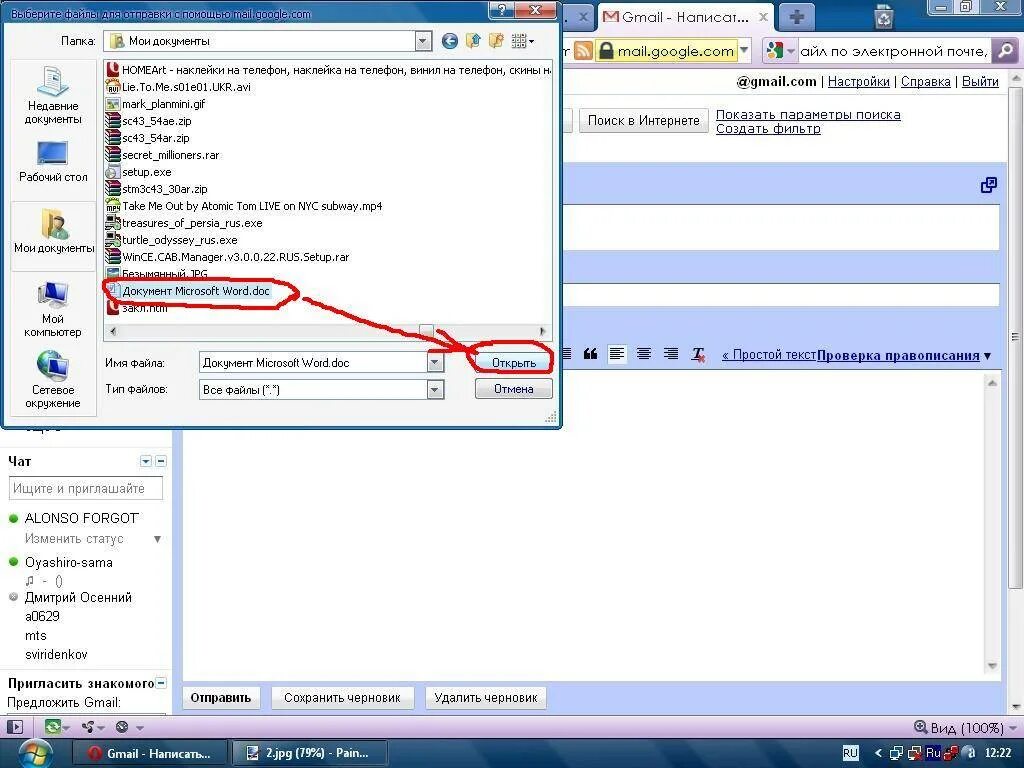Toggle the browser side panel icon at bottom left
This screenshot has width=1024, height=768.
[x=14, y=727]
